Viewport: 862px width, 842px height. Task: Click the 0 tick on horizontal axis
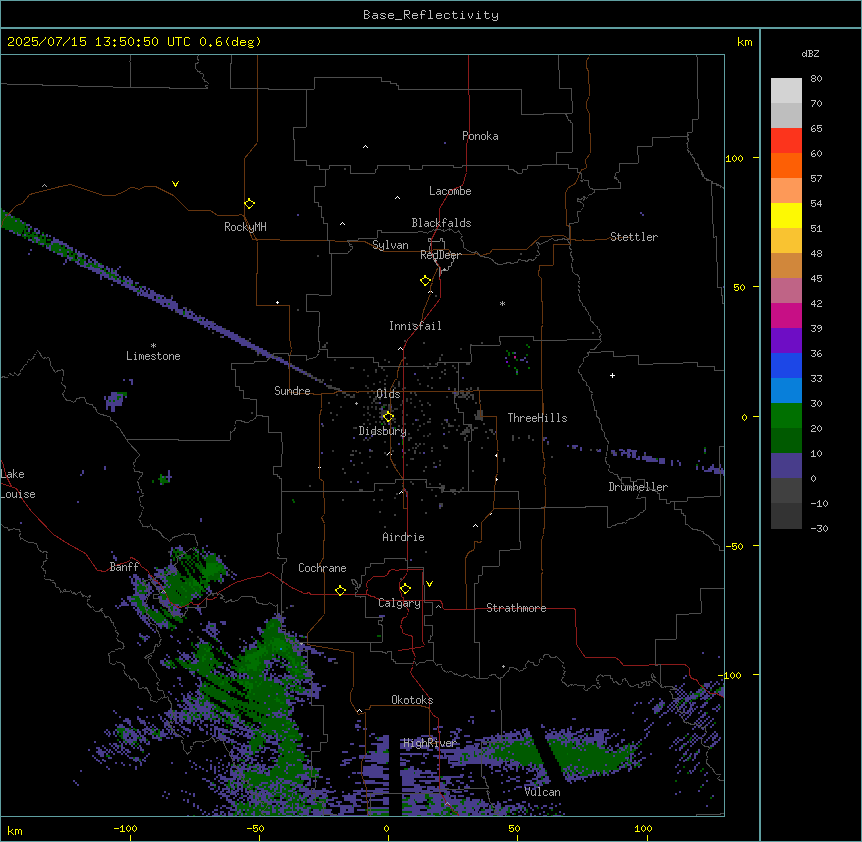point(386,828)
